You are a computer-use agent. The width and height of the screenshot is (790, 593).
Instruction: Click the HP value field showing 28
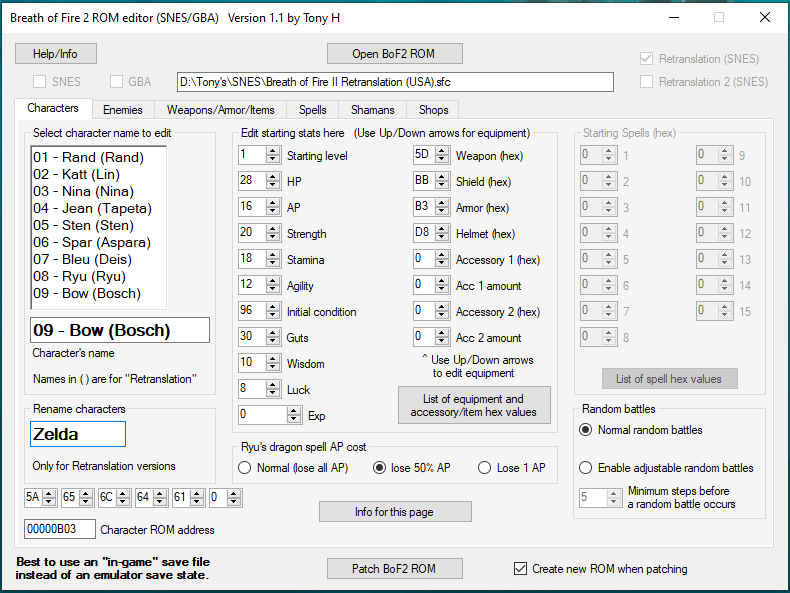[252, 180]
